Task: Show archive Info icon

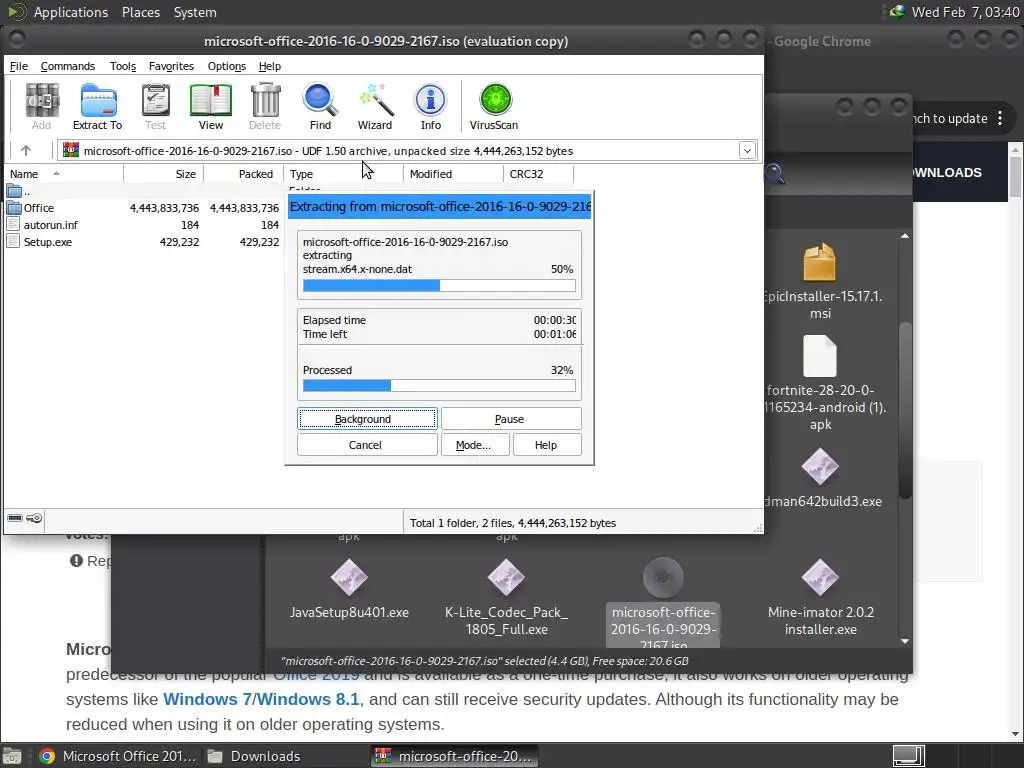Action: [430, 106]
